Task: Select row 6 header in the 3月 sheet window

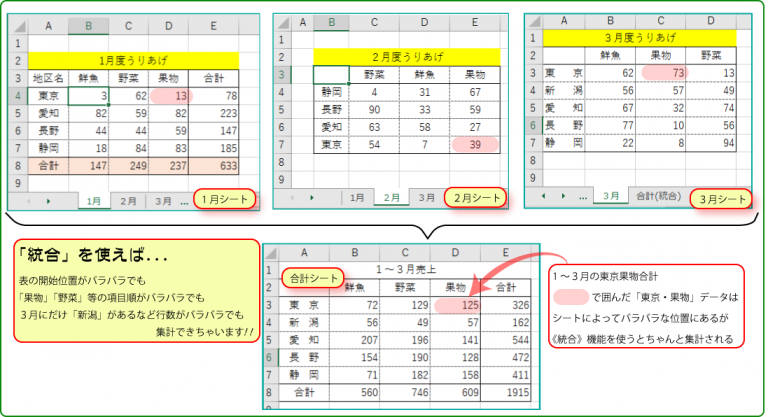Action: 533,125
